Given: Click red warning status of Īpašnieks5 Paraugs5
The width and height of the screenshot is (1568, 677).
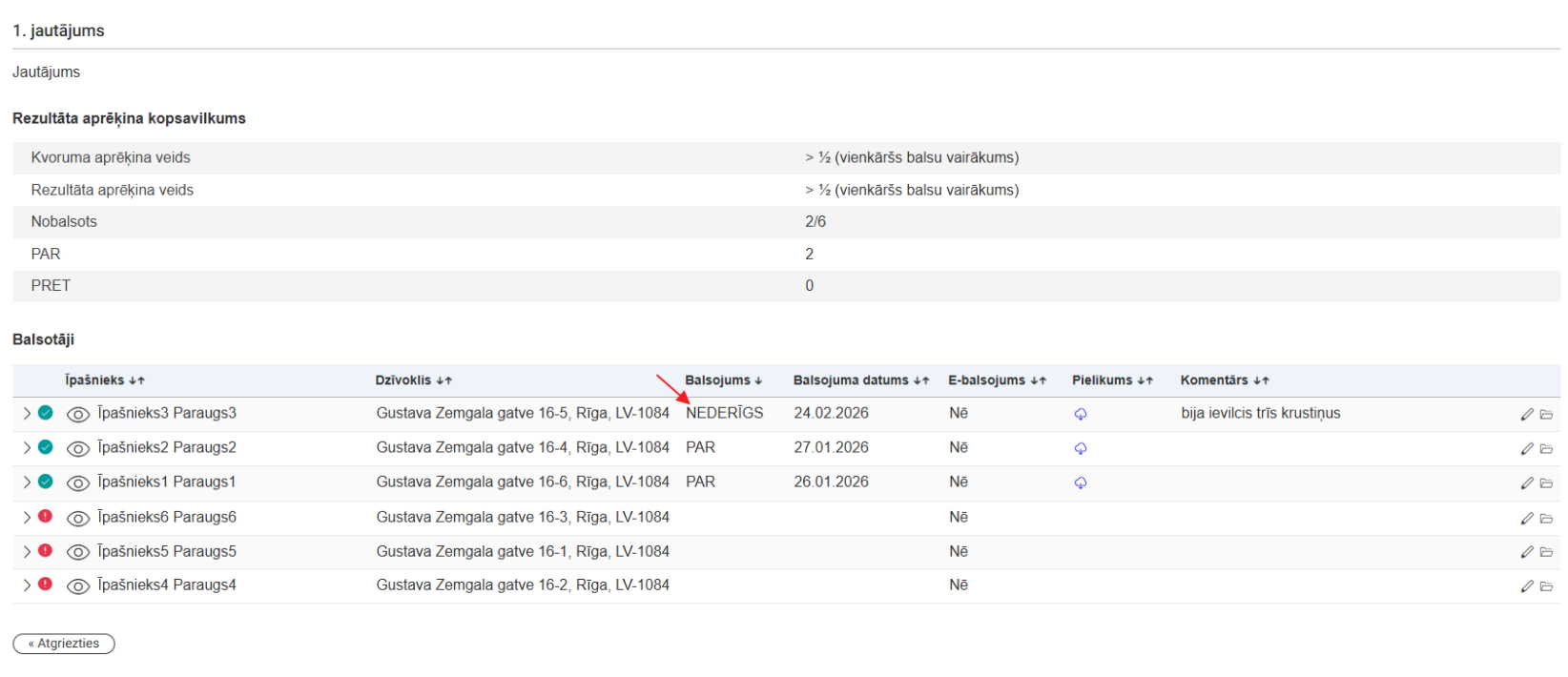Looking at the screenshot, I should pyautogui.click(x=45, y=550).
